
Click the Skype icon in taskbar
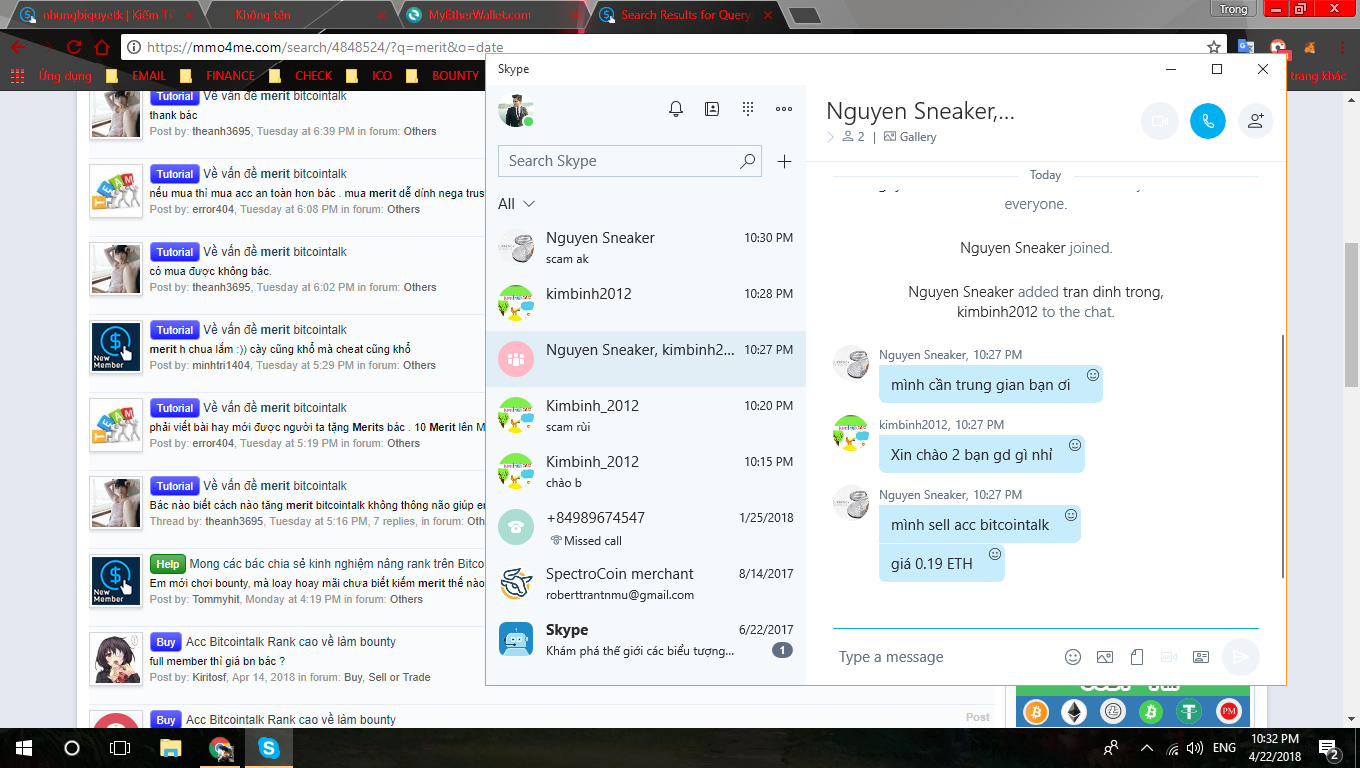[268, 747]
